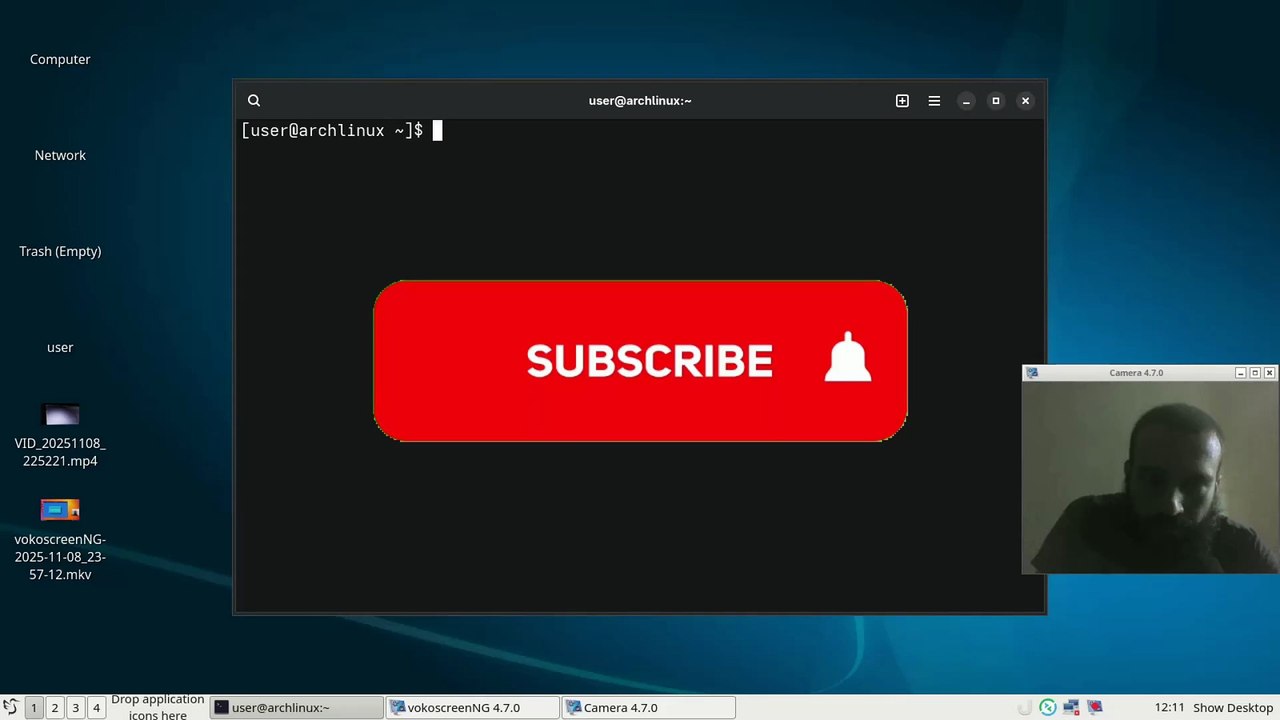
Task: Maximize the Camera 4.7.0 window
Action: pos(1255,373)
